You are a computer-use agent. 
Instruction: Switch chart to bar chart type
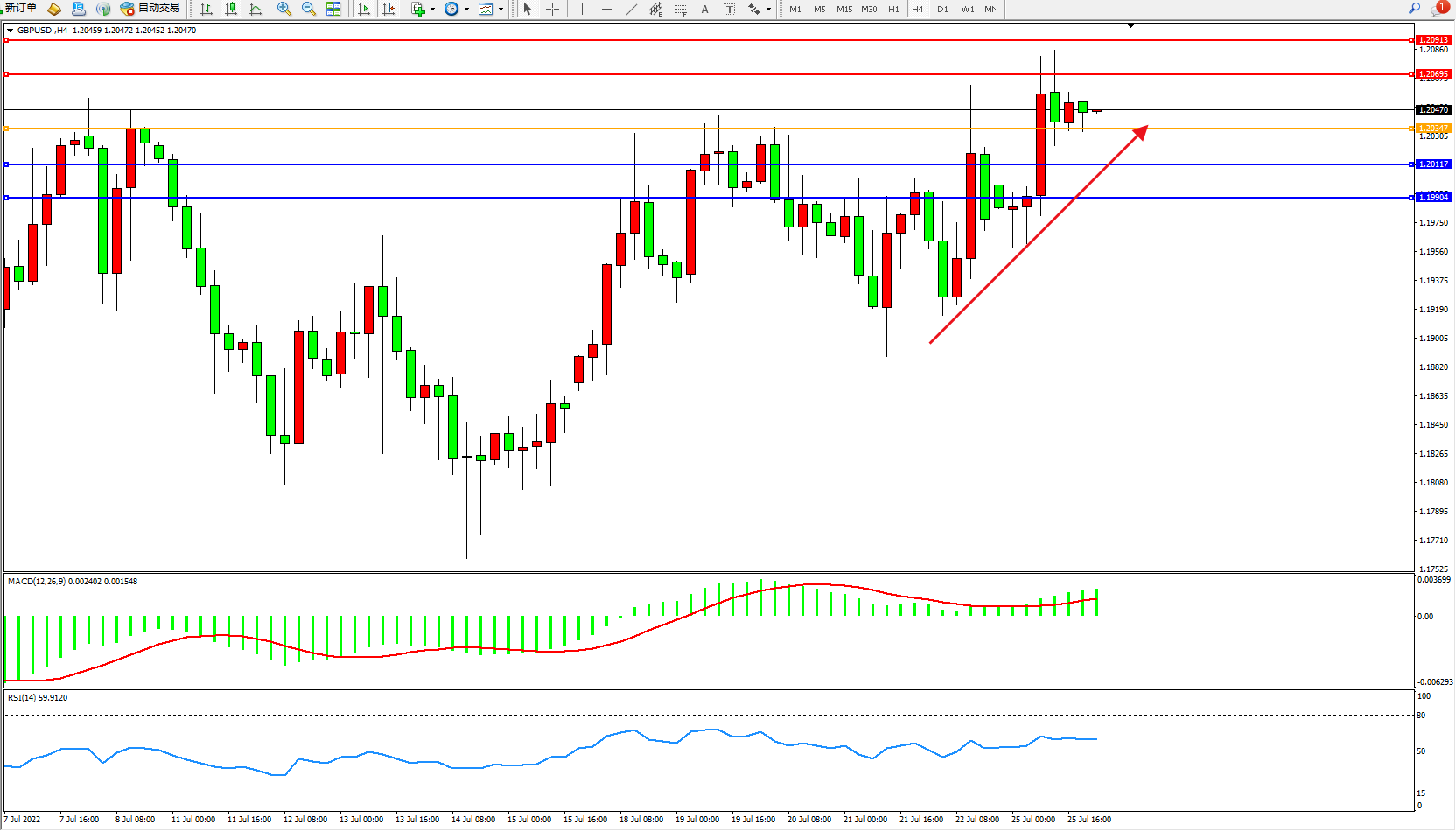point(206,9)
